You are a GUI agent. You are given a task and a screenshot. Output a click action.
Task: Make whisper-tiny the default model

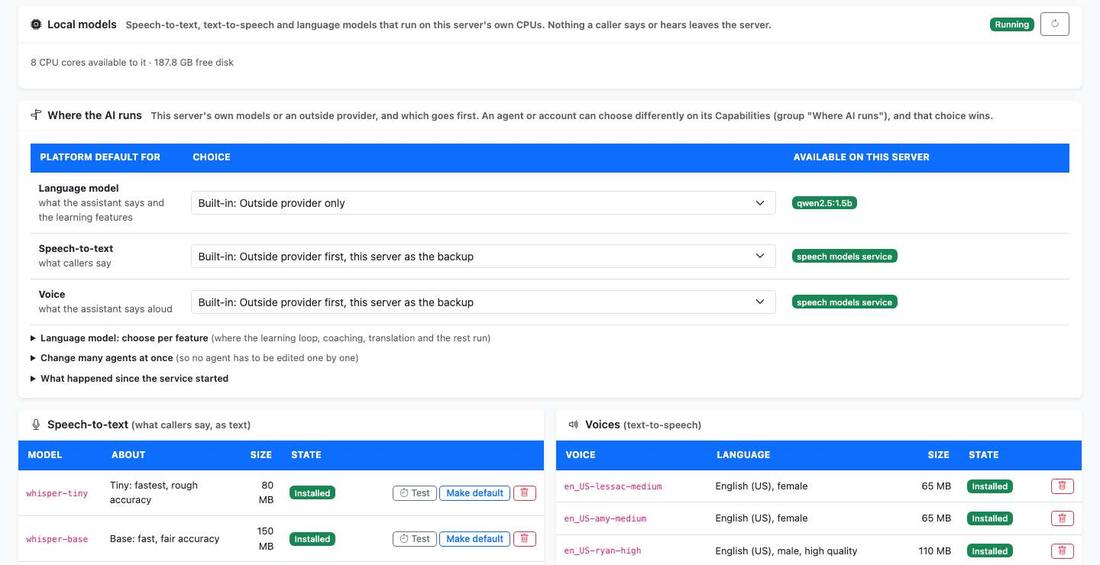pos(474,493)
